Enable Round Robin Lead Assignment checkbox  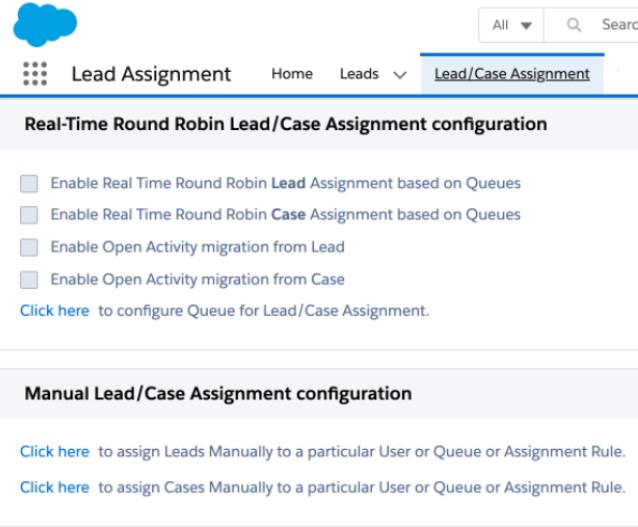coord(29,184)
